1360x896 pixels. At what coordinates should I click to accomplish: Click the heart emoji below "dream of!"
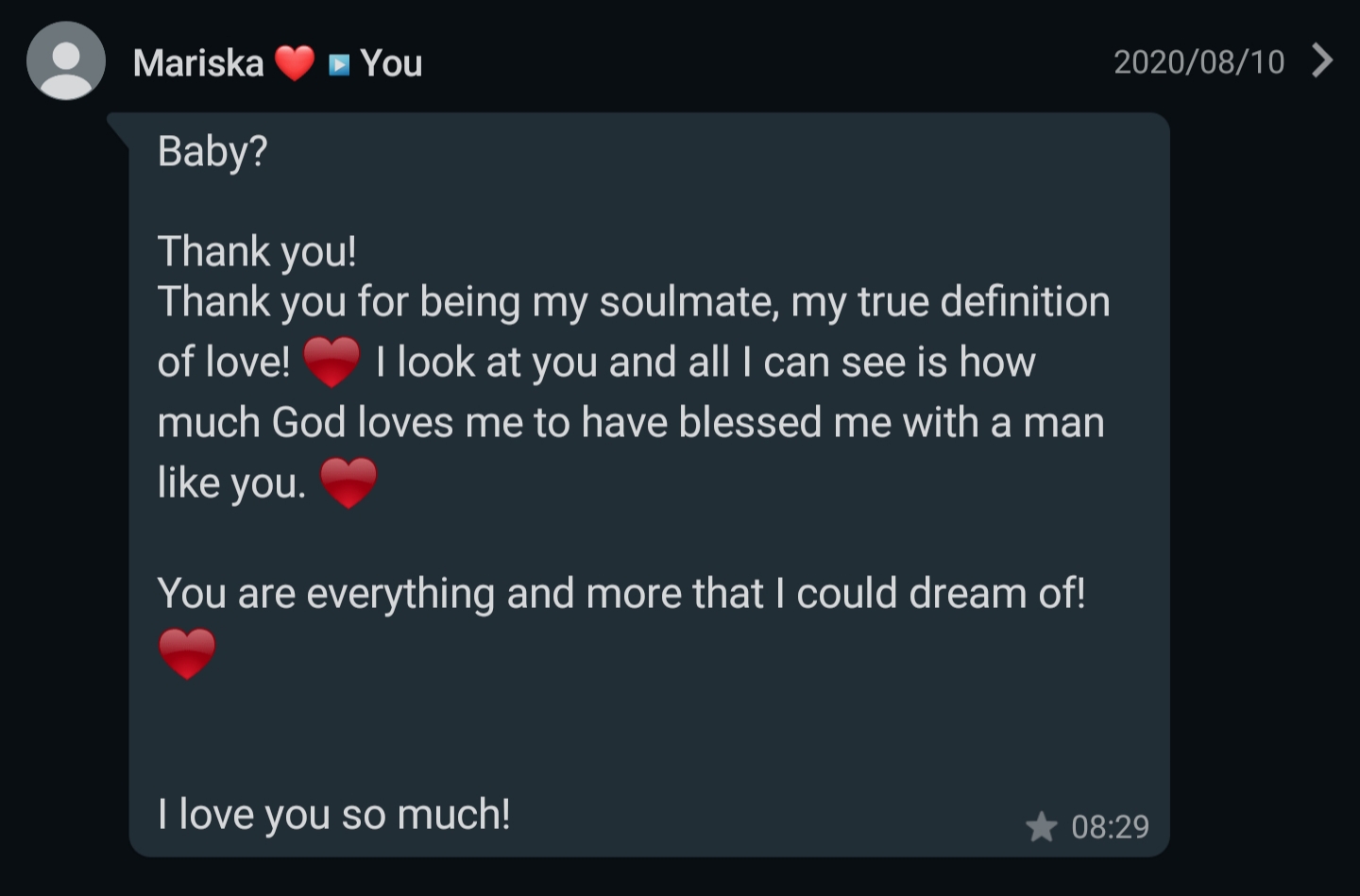point(187,653)
